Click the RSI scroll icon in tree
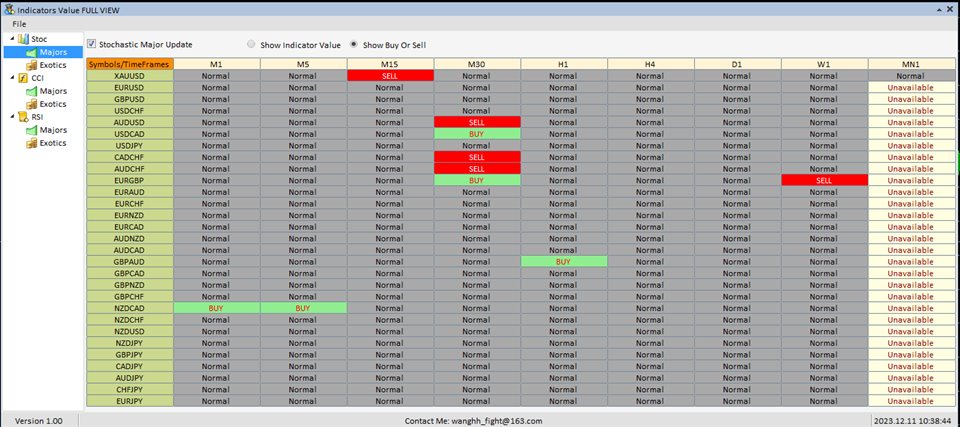The width and height of the screenshot is (960, 427). [23, 117]
